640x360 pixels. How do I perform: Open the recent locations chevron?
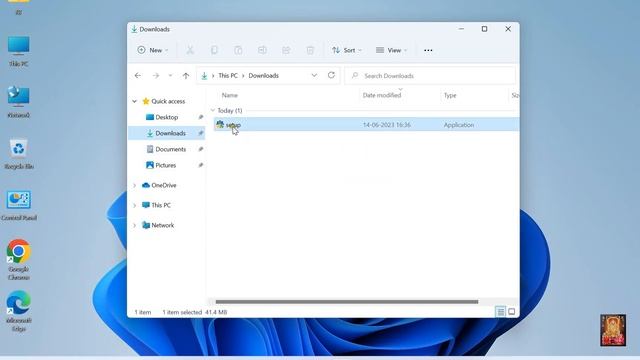(x=171, y=76)
